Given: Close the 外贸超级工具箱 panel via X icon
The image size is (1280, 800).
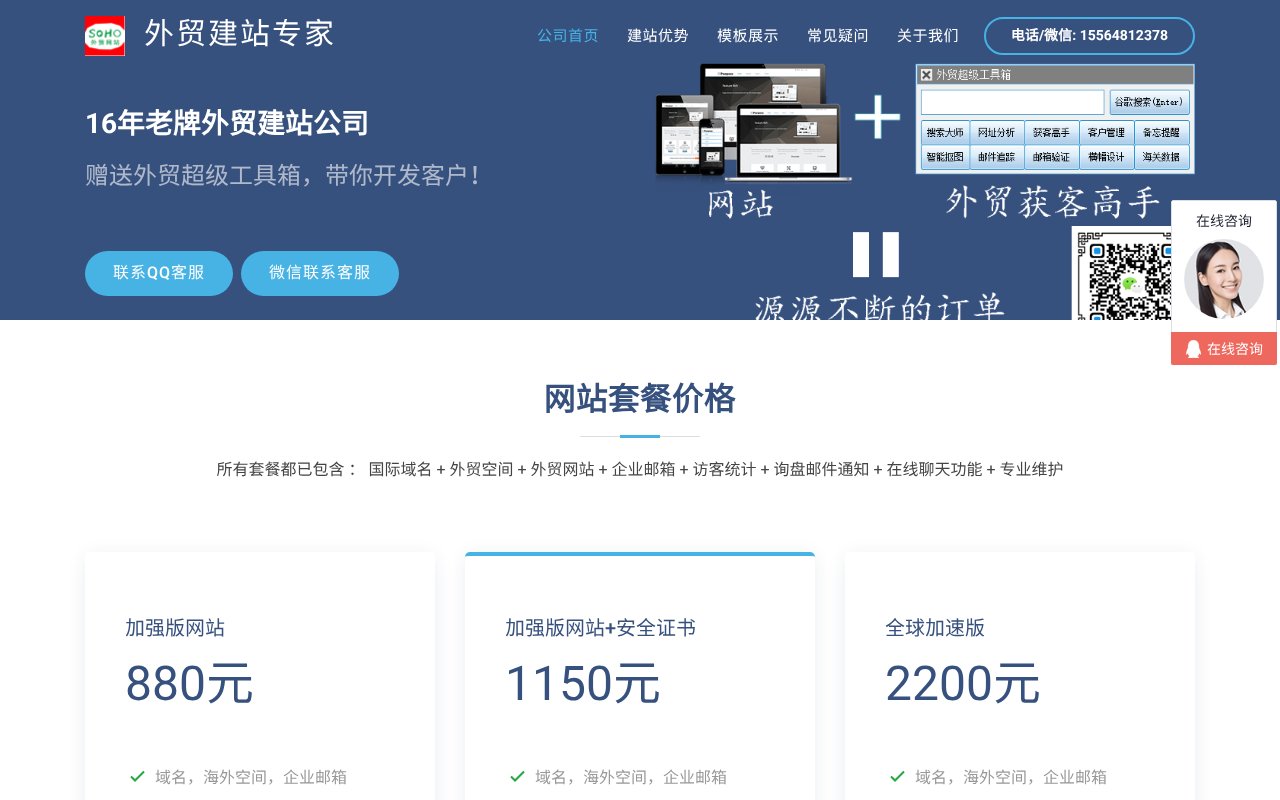Looking at the screenshot, I should 926,74.
